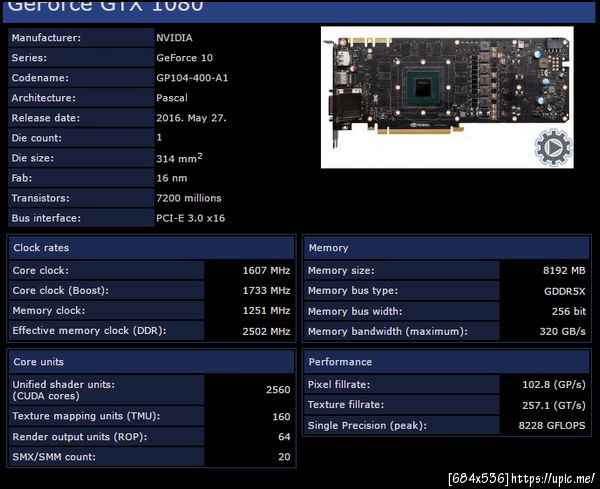
Task: Click the GeForce GTX 1080 title heading
Action: [x=105, y=6]
